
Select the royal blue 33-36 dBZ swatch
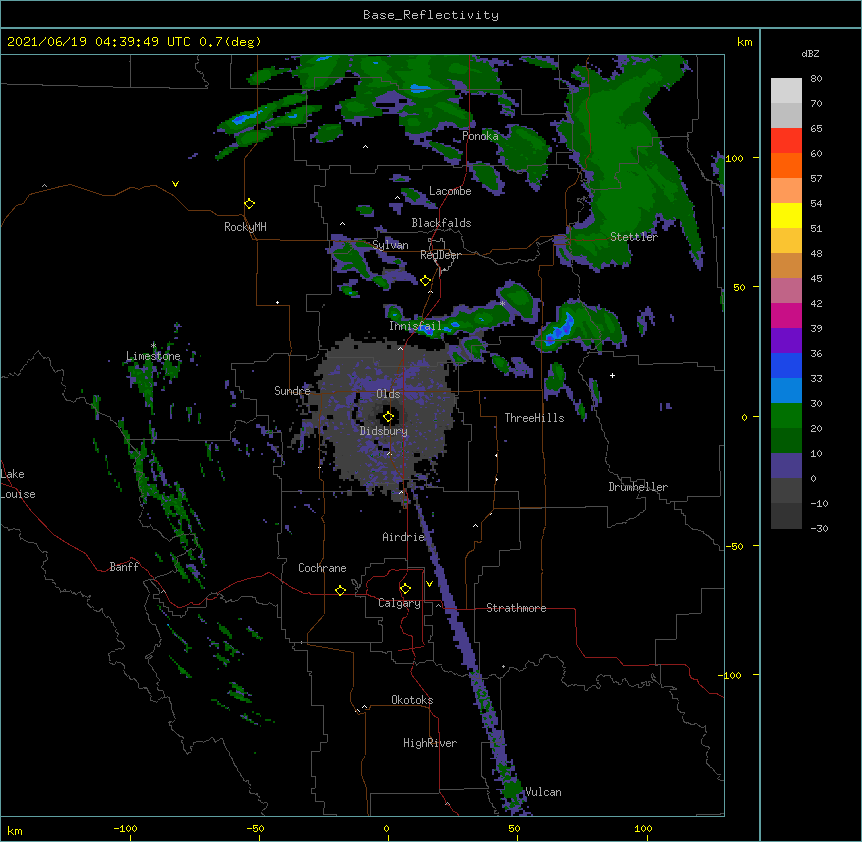click(786, 365)
